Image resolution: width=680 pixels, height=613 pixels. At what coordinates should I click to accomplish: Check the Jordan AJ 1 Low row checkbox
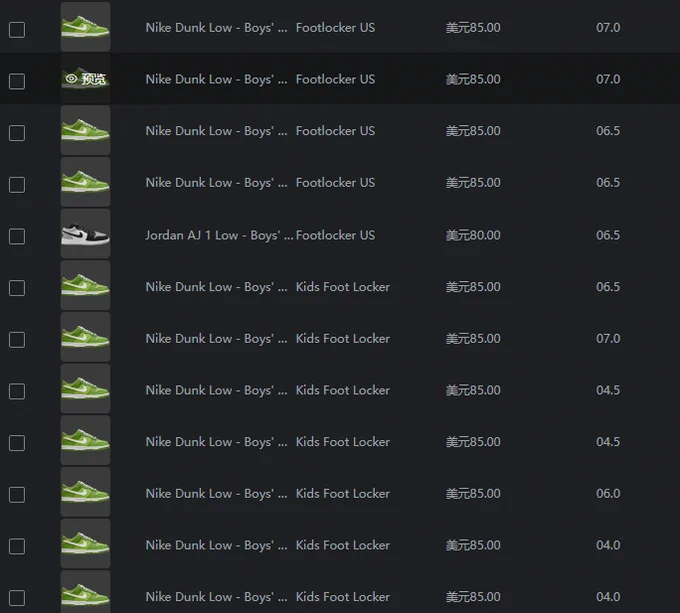(x=17, y=236)
